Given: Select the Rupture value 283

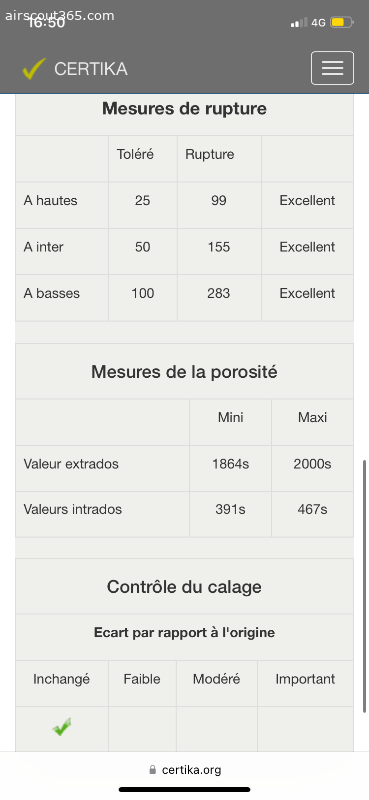Looking at the screenshot, I should pos(219,293).
